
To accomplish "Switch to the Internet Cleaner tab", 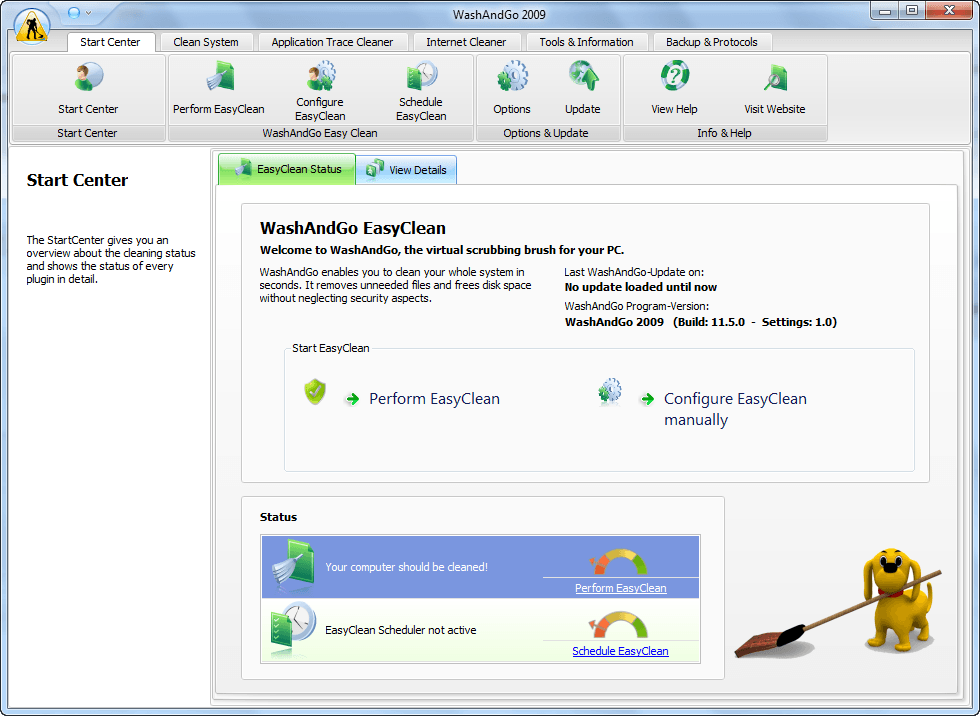I will click(x=466, y=42).
